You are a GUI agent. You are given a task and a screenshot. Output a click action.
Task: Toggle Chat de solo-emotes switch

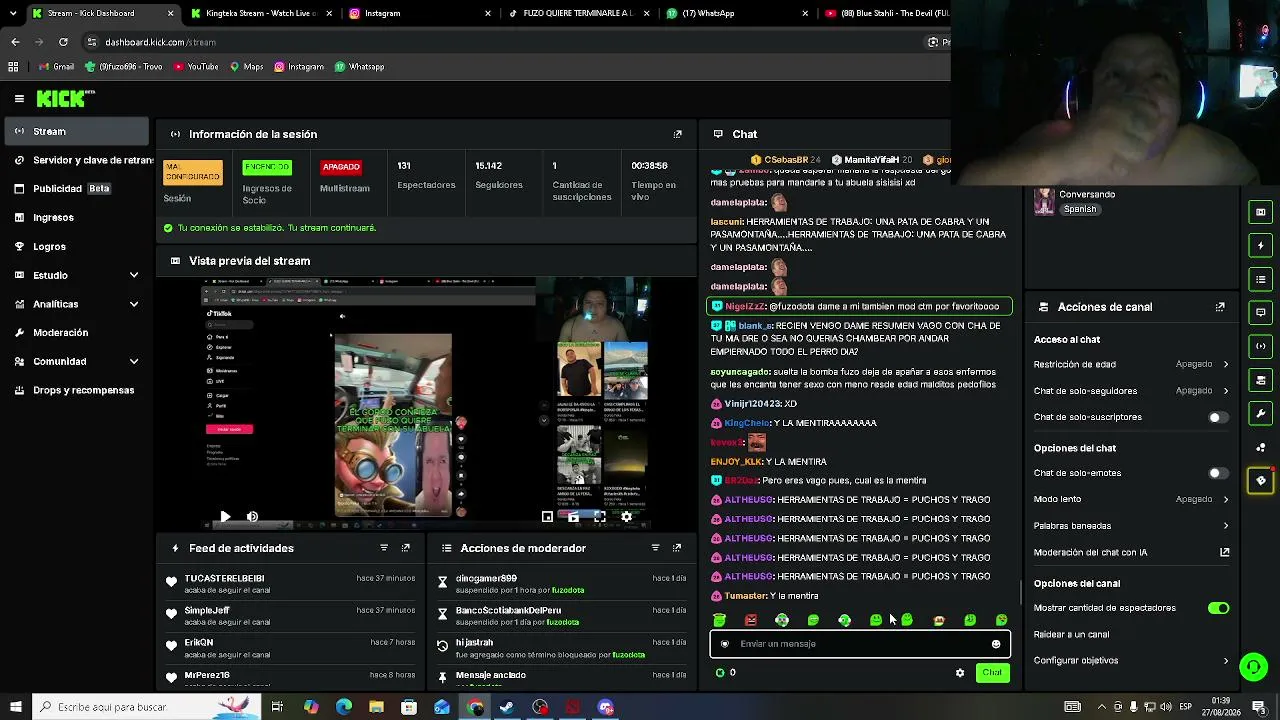(1218, 473)
